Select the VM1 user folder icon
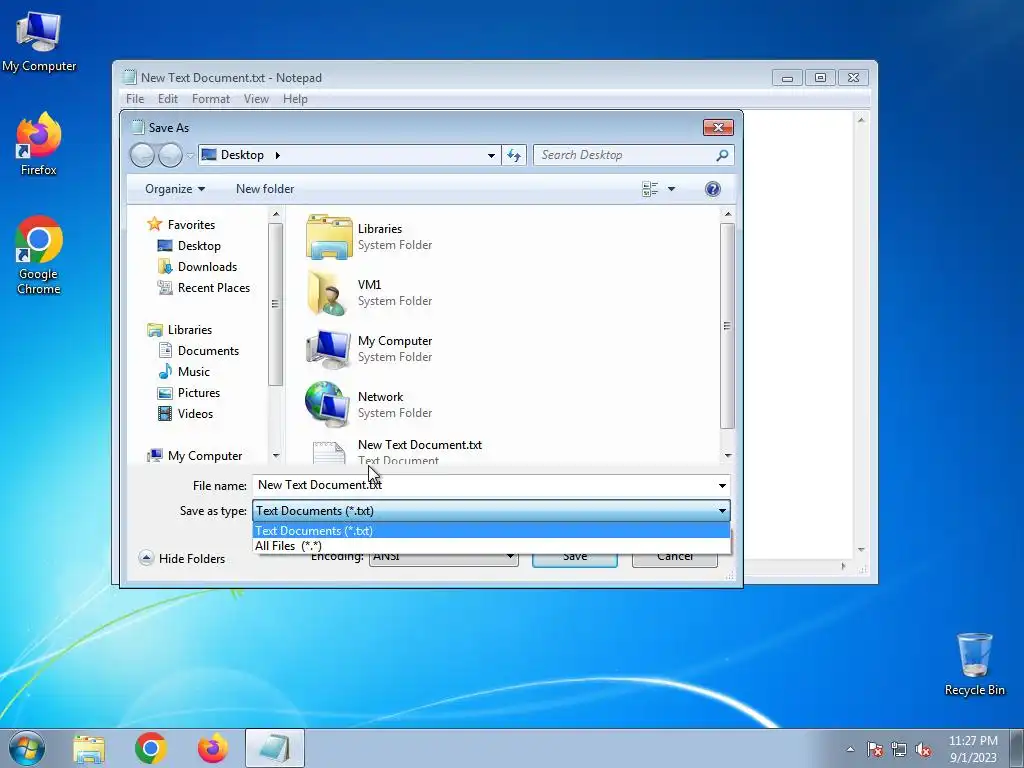Image resolution: width=1024 pixels, height=768 pixels. click(x=329, y=293)
